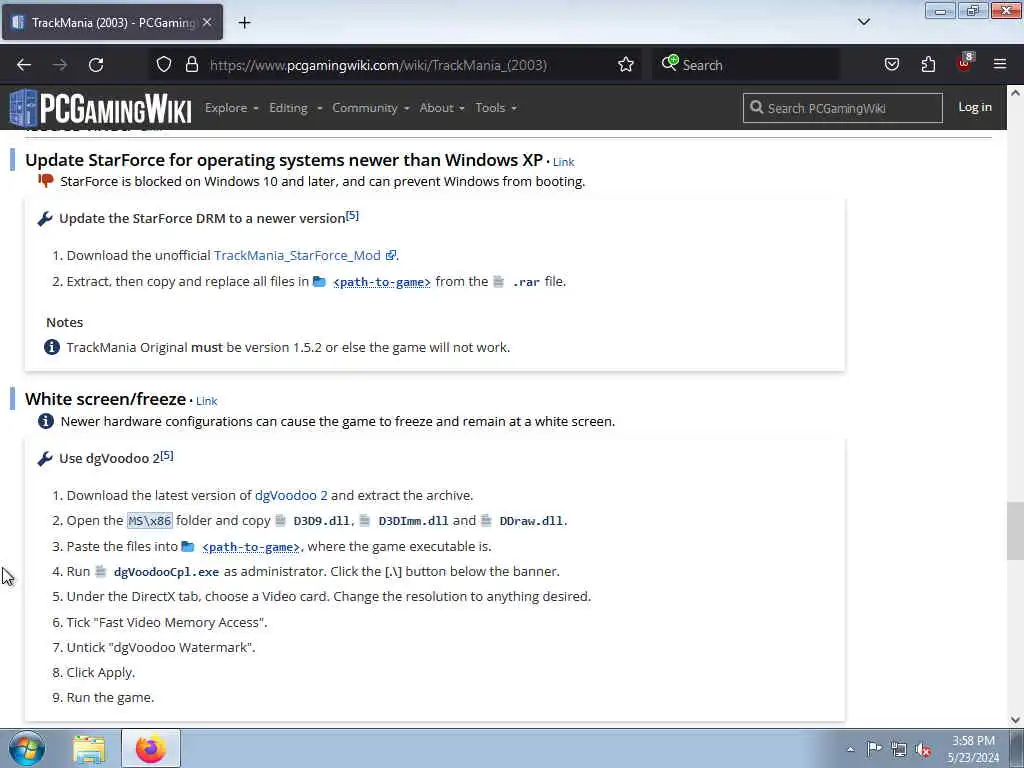Click the network tray icon

tap(899, 749)
